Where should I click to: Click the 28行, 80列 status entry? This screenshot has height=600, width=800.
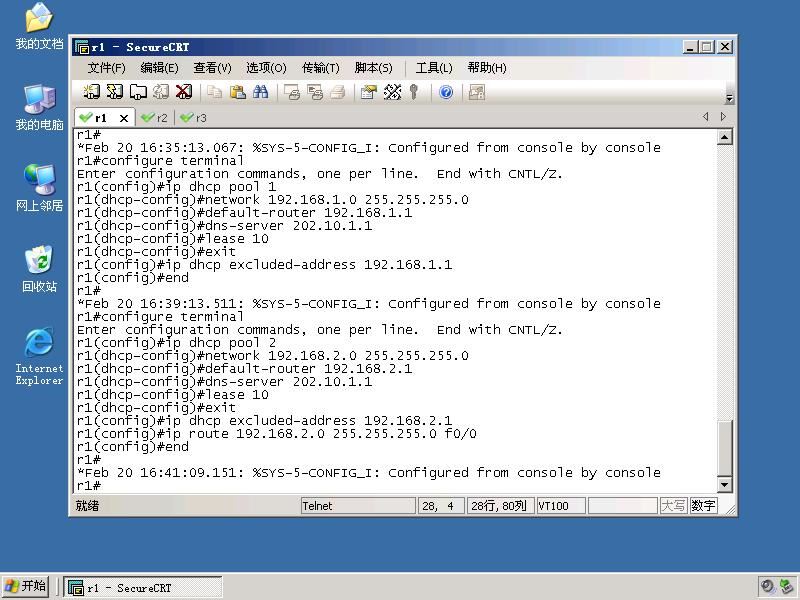coord(501,506)
